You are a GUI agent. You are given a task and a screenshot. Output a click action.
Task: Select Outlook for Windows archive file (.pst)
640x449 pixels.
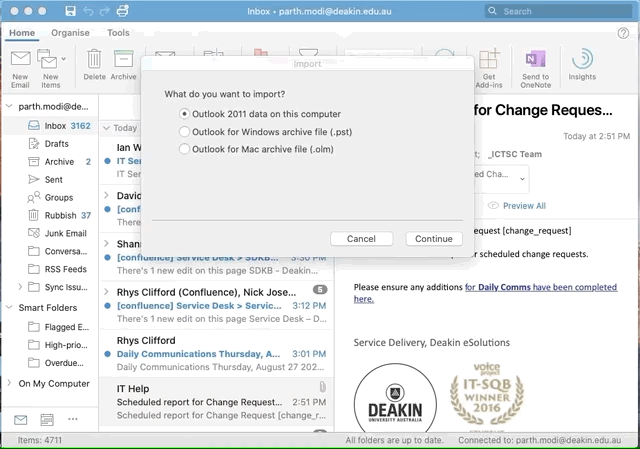pyautogui.click(x=184, y=131)
